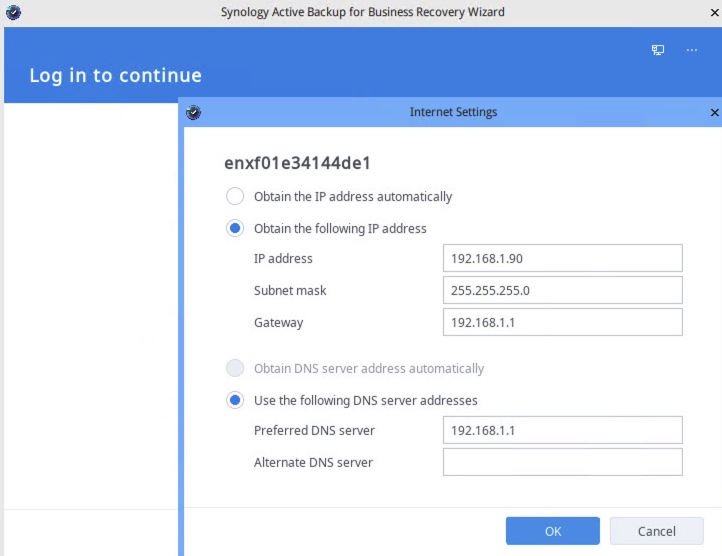722x556 pixels.
Task: Cancel the Internet Settings dialog
Action: point(657,531)
